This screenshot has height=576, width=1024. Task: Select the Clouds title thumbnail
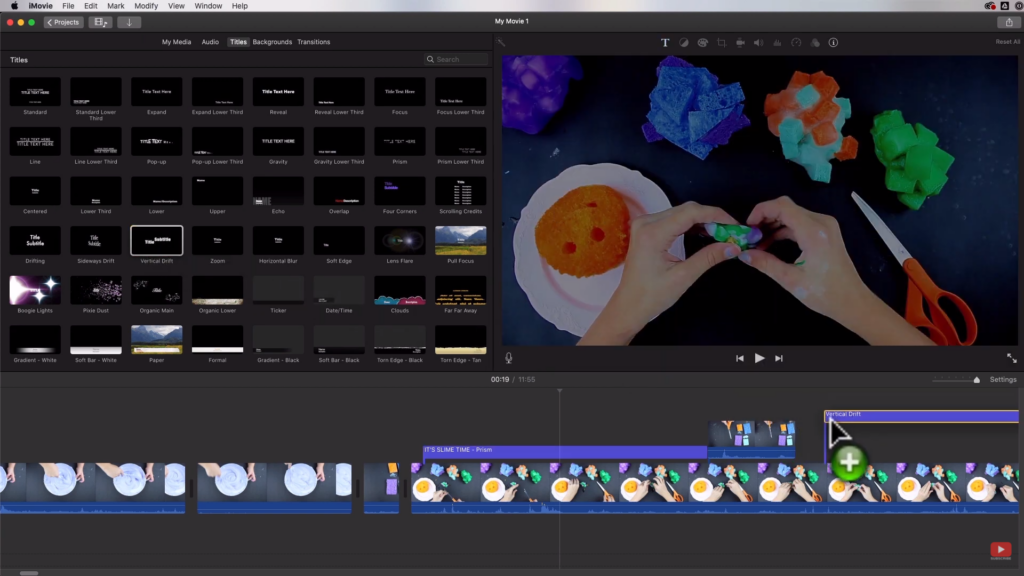click(400, 290)
